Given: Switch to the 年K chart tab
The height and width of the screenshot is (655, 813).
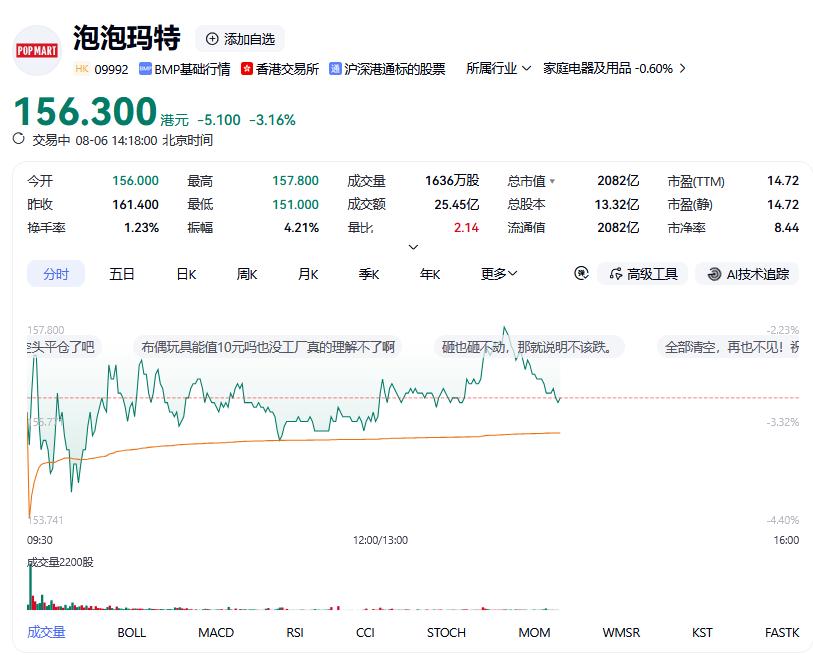Looking at the screenshot, I should 430,274.
